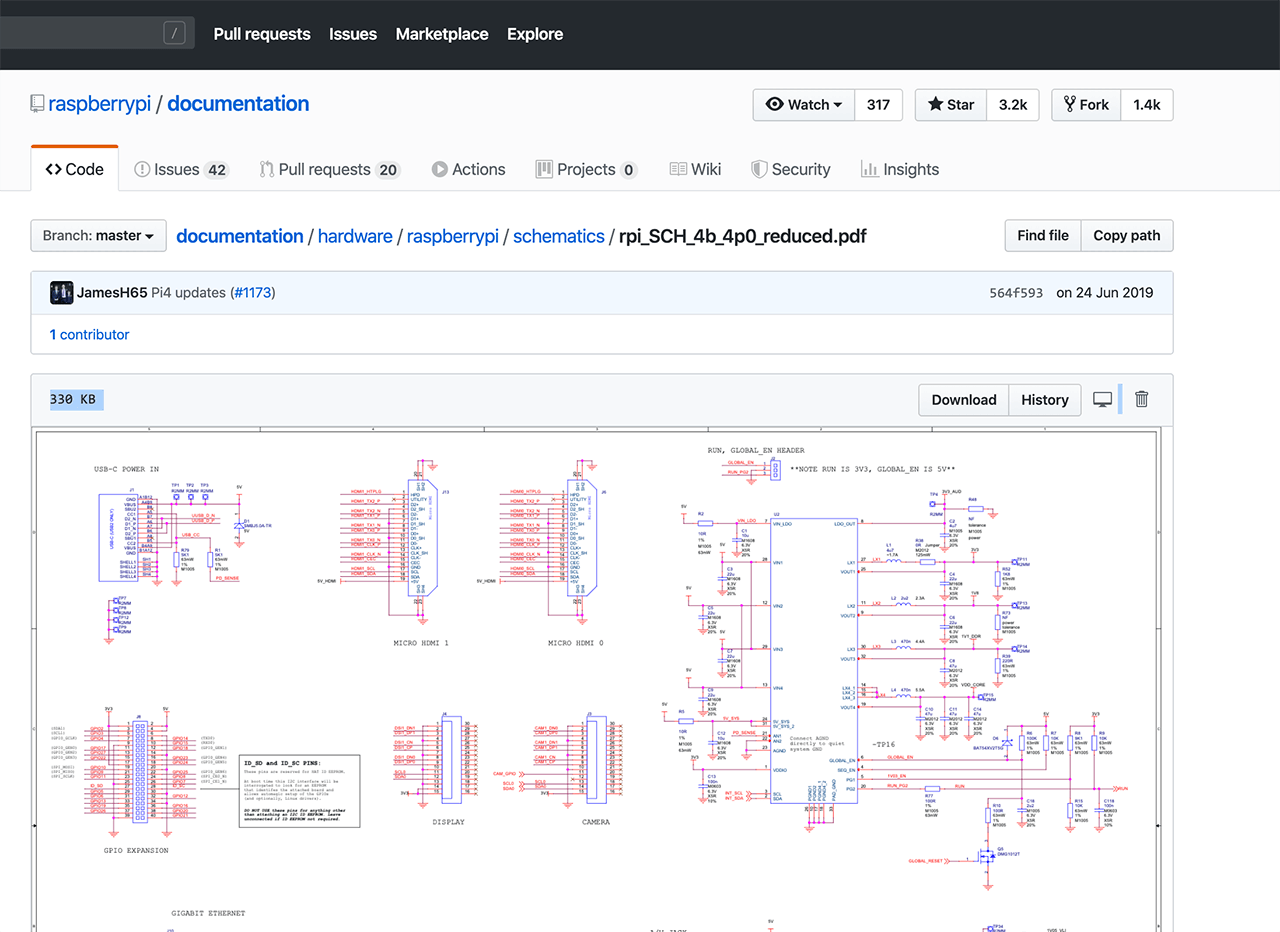Screen dimensions: 1280x932
Task: Open the Branch: master dropdown
Action: [x=98, y=236]
